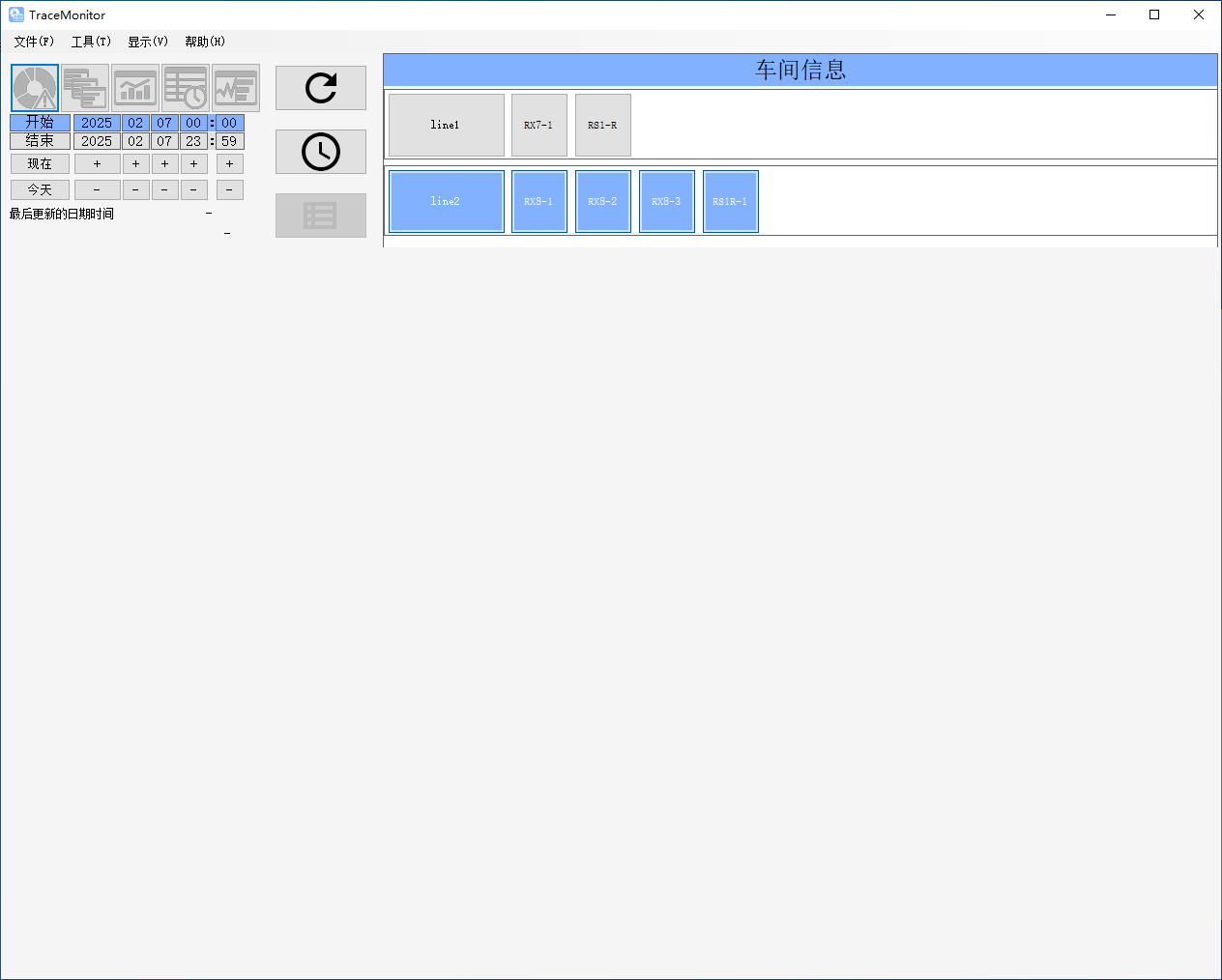
Task: Click the circular refresh arrow button
Action: [321, 88]
